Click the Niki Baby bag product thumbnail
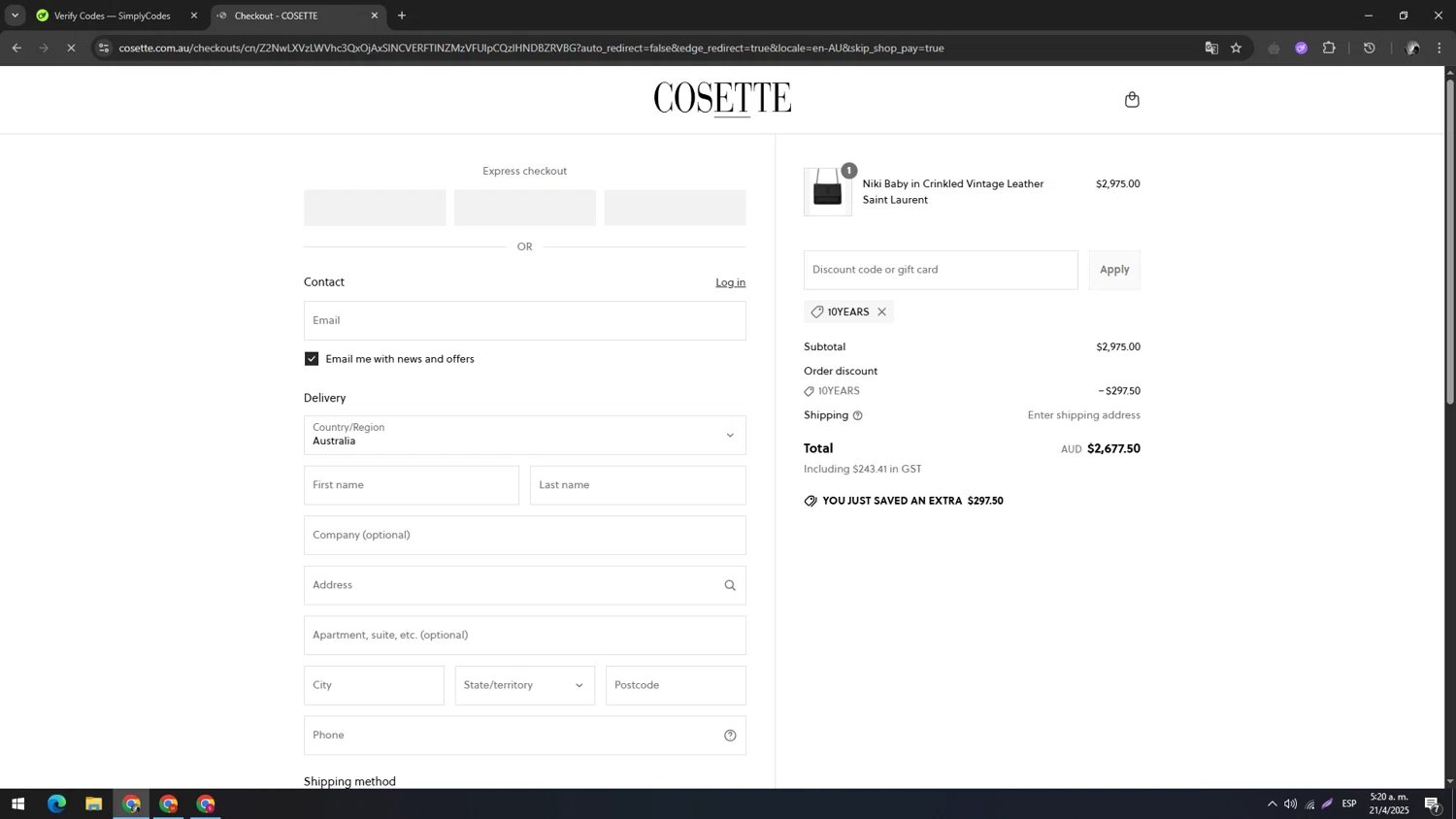1456x819 pixels. pos(828,191)
